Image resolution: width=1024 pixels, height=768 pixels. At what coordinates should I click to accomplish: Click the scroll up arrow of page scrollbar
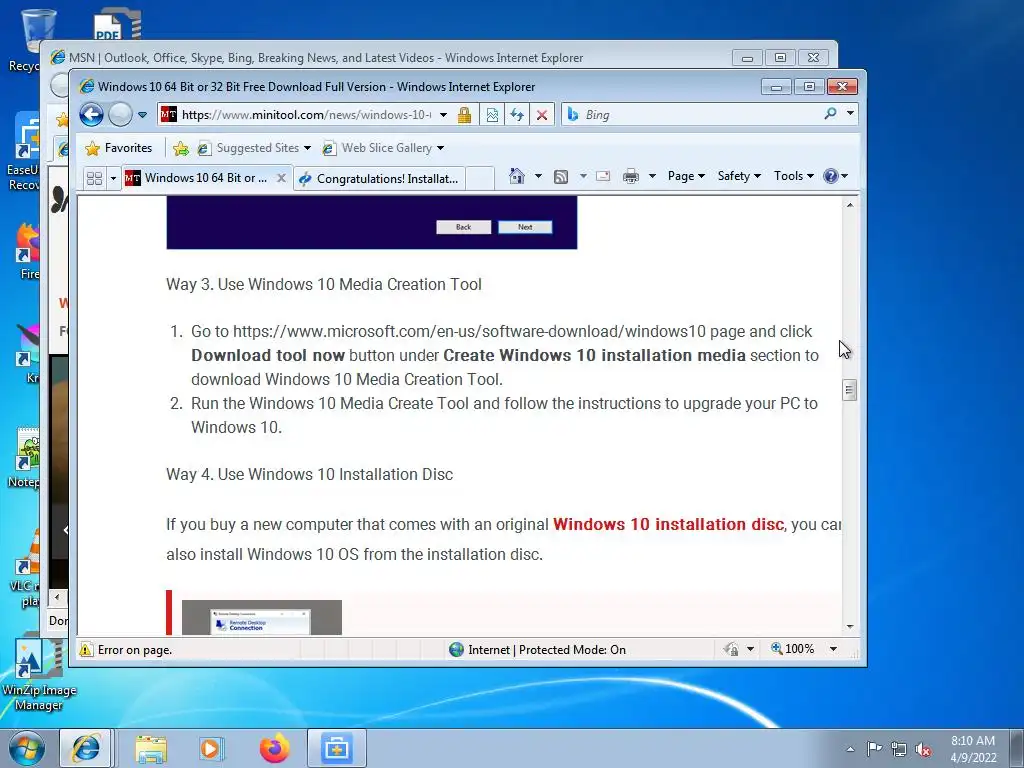(850, 205)
